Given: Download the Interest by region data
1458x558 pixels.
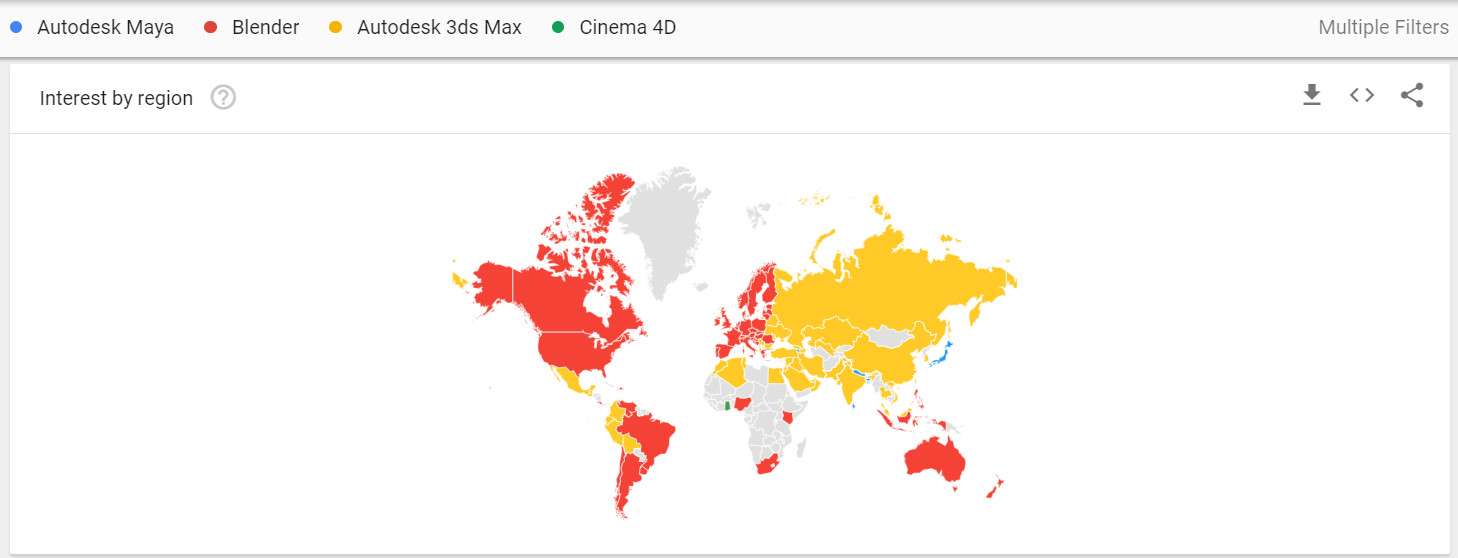Looking at the screenshot, I should pyautogui.click(x=1311, y=96).
